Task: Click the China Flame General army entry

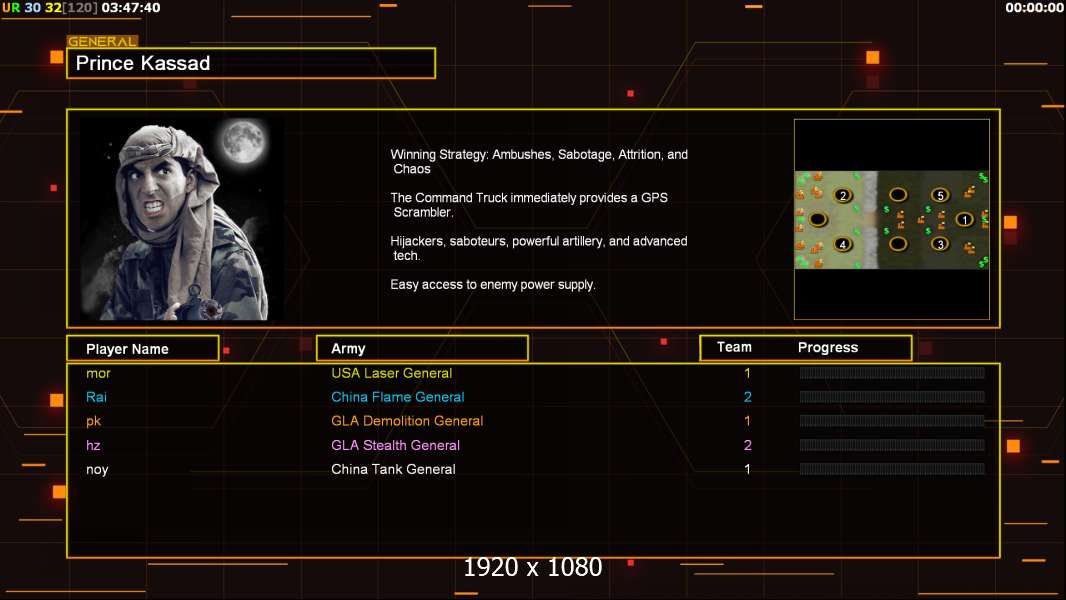Action: (x=398, y=397)
